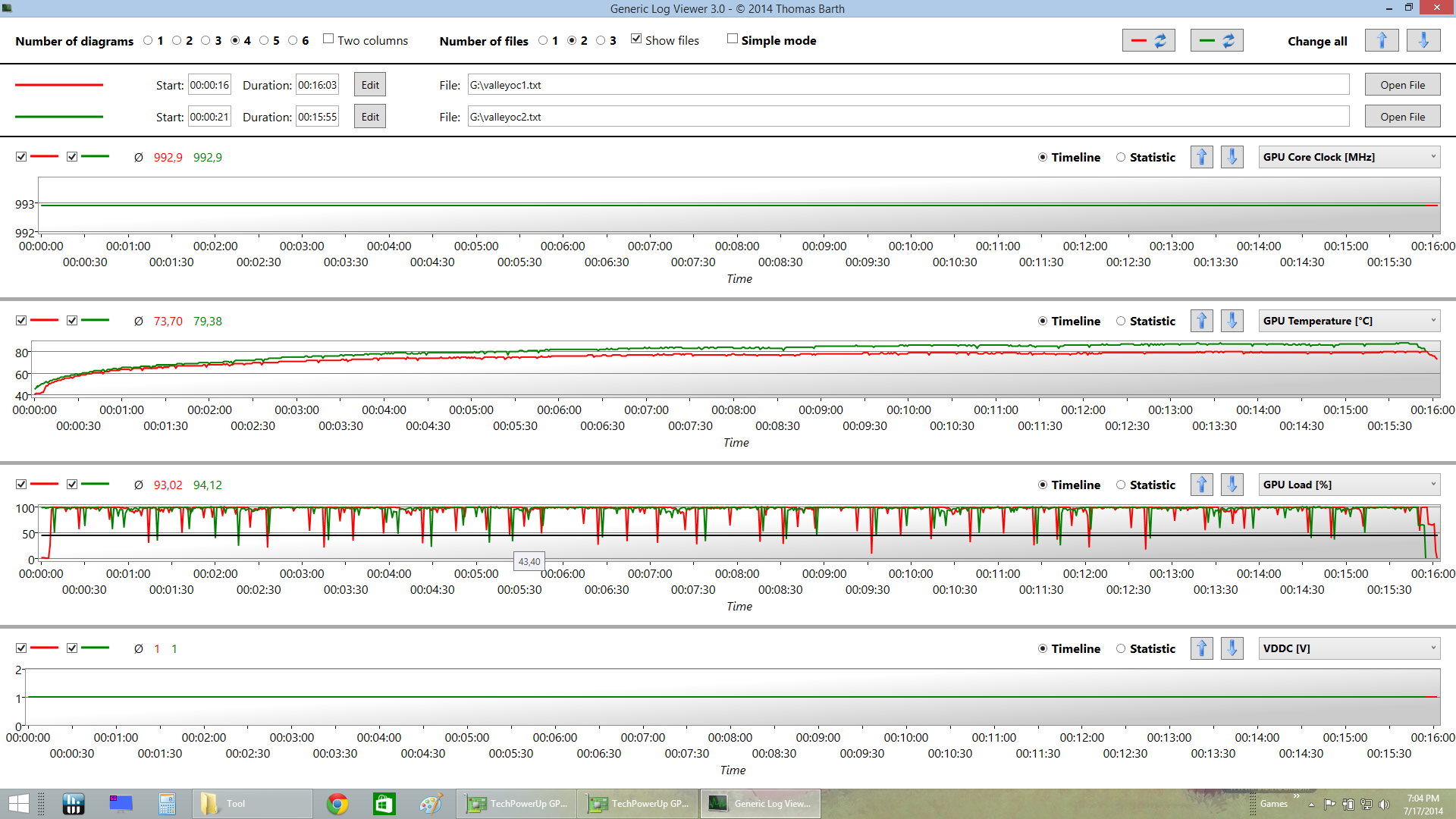Select Statistic view for VDDC

[x=1121, y=648]
